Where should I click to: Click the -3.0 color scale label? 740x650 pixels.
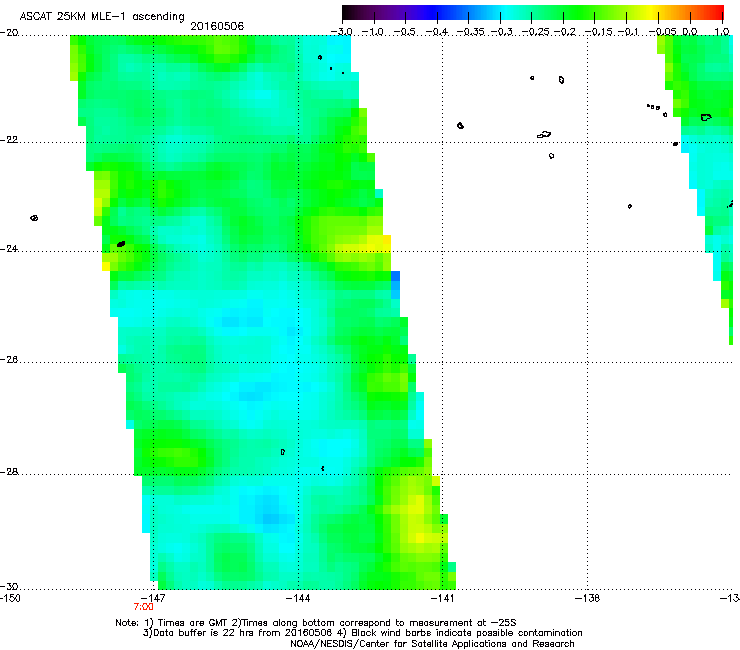tap(342, 32)
